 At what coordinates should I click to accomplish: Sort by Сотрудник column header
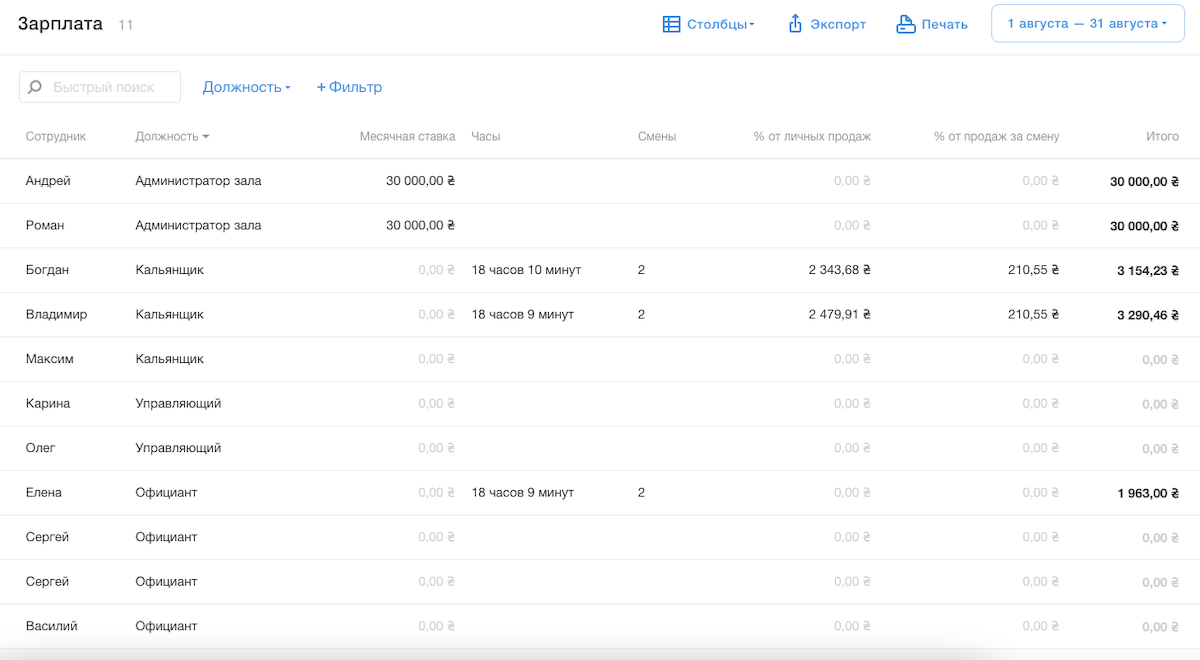click(56, 136)
